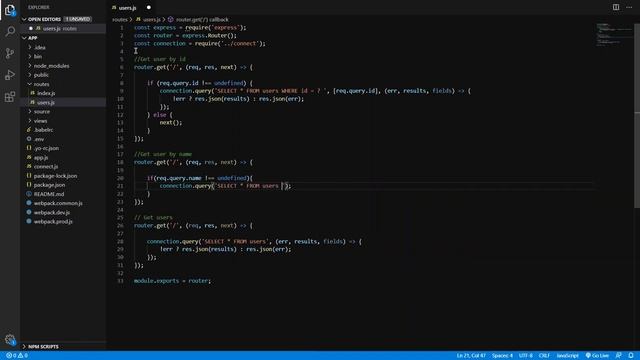640x360 pixels.
Task: Open the feedback icon in status bar
Action: point(618,356)
